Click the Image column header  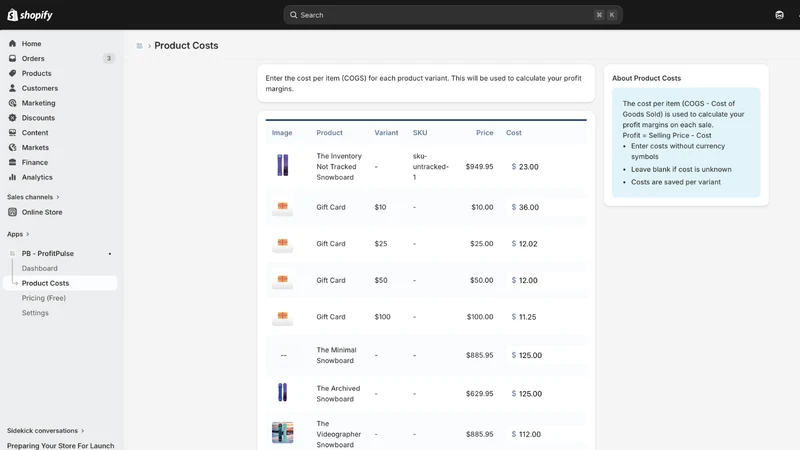282,133
